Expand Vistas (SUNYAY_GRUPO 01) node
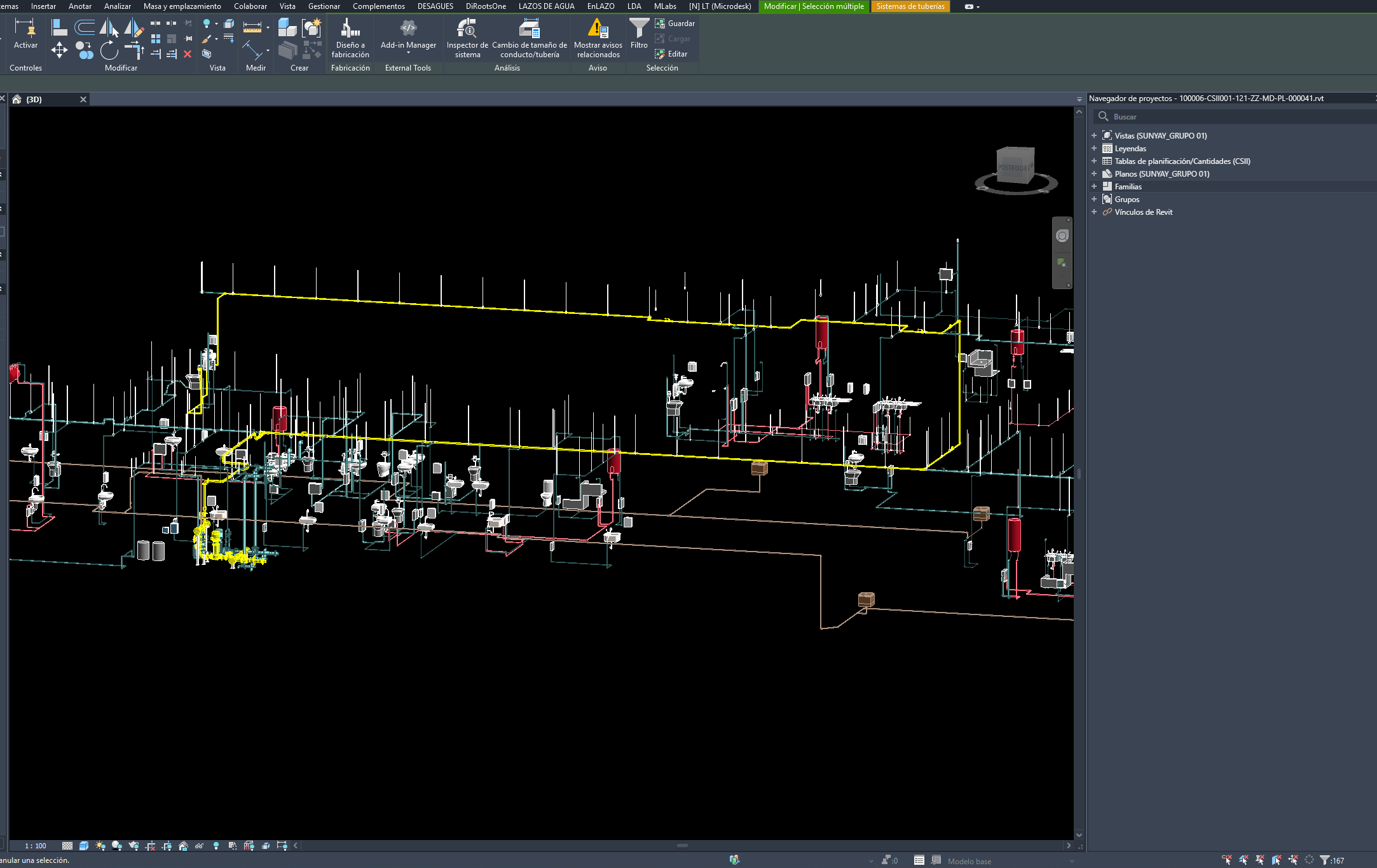This screenshot has height=868, width=1377. point(1094,136)
